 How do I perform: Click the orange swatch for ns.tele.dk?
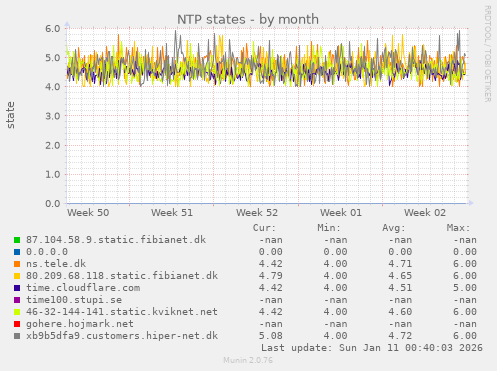click(x=17, y=264)
